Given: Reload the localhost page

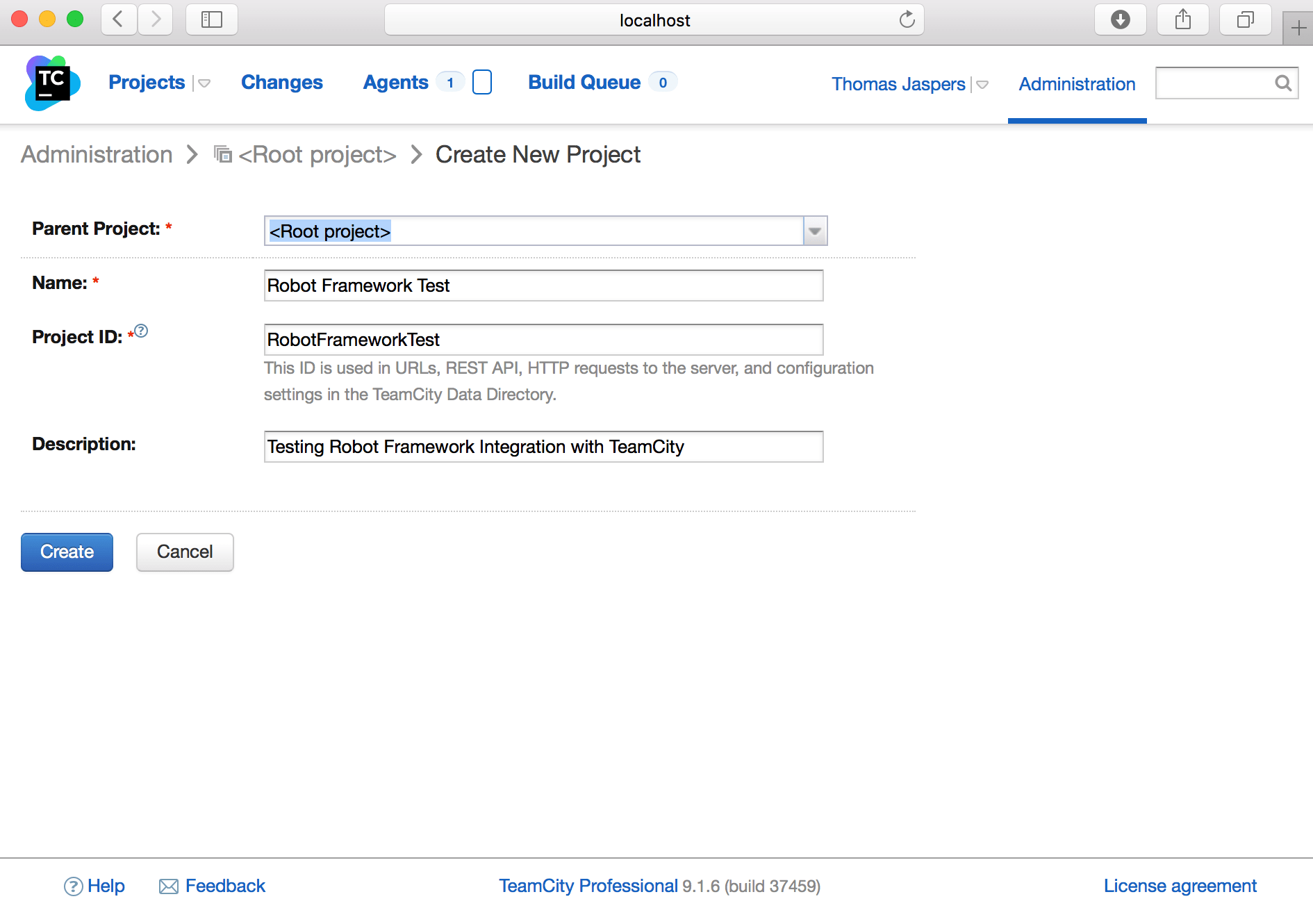Looking at the screenshot, I should pos(907,19).
